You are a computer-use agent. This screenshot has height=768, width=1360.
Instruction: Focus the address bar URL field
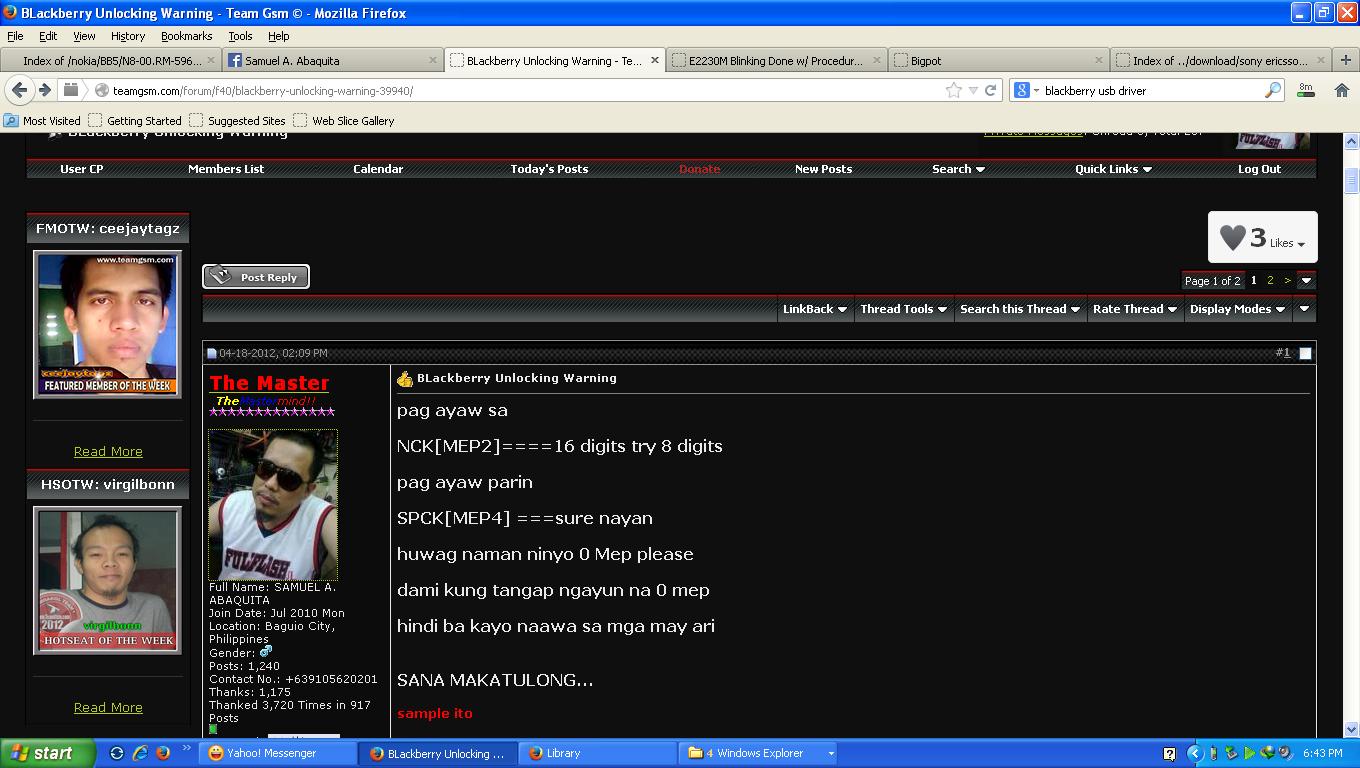(x=525, y=90)
